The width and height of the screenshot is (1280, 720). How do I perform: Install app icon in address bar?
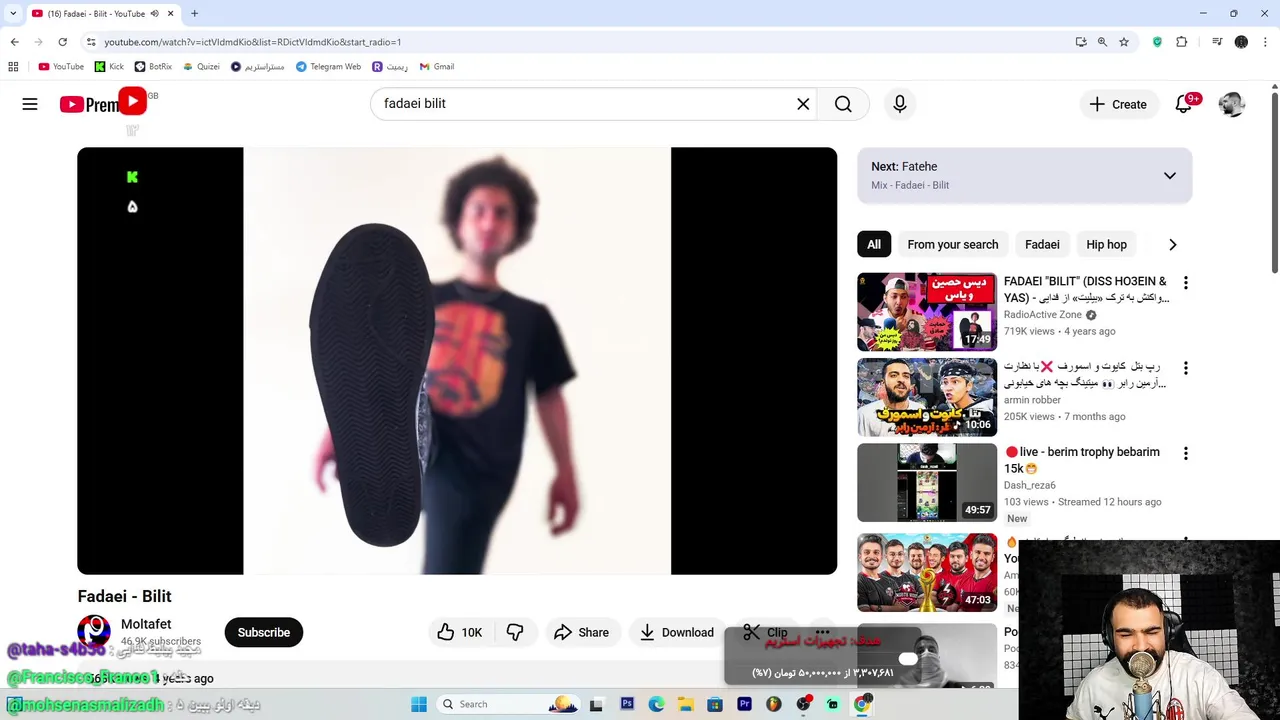coord(1081,42)
